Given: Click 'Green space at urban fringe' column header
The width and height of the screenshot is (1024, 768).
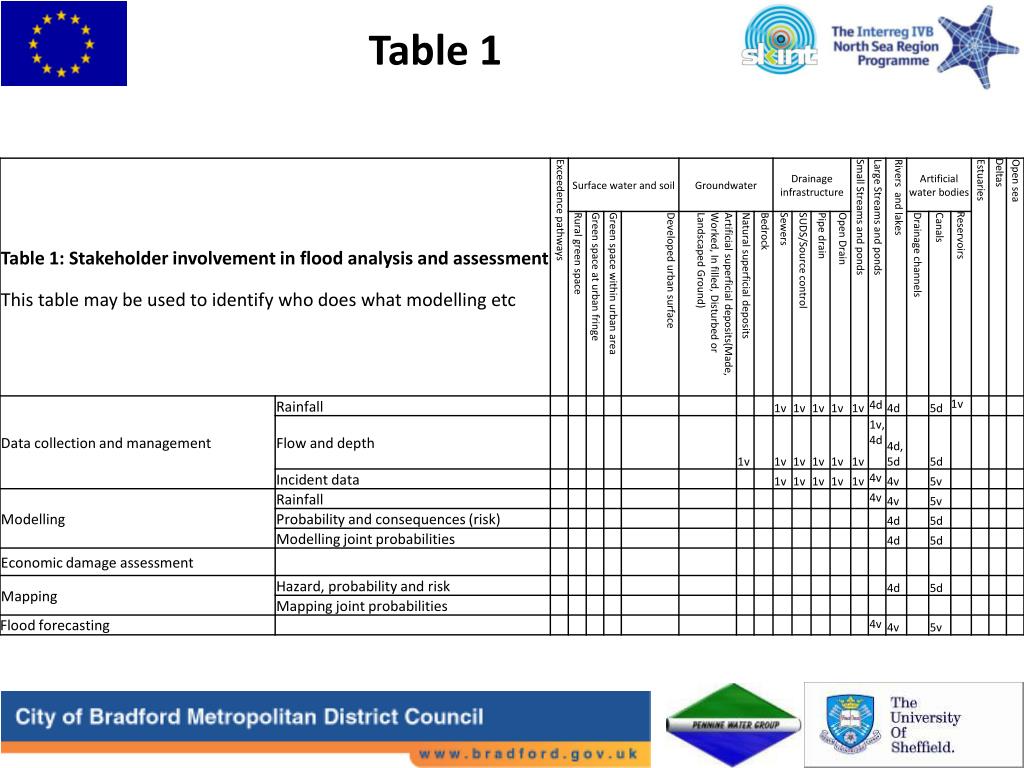Looking at the screenshot, I should coord(594,276).
